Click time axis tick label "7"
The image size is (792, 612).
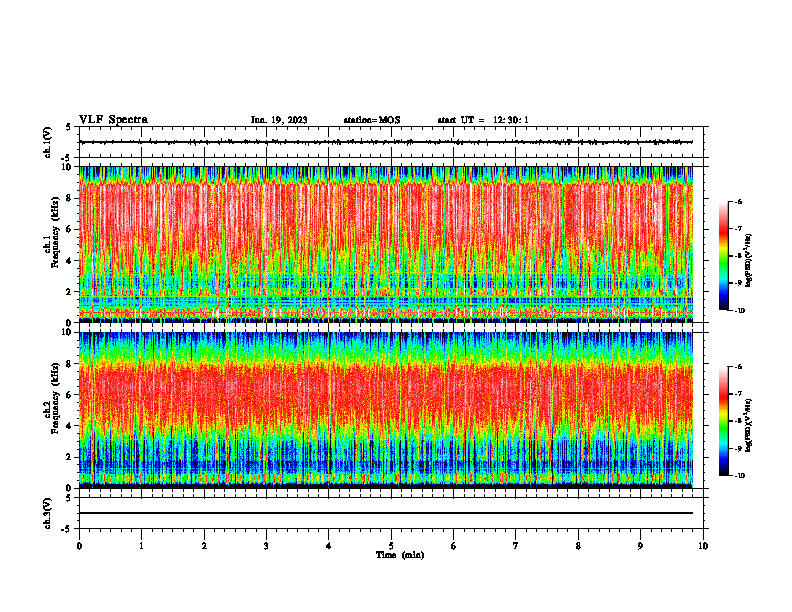[516, 546]
